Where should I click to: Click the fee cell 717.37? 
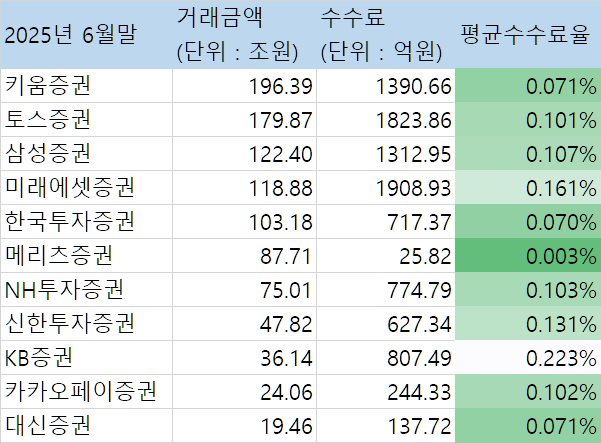pyautogui.click(x=386, y=222)
